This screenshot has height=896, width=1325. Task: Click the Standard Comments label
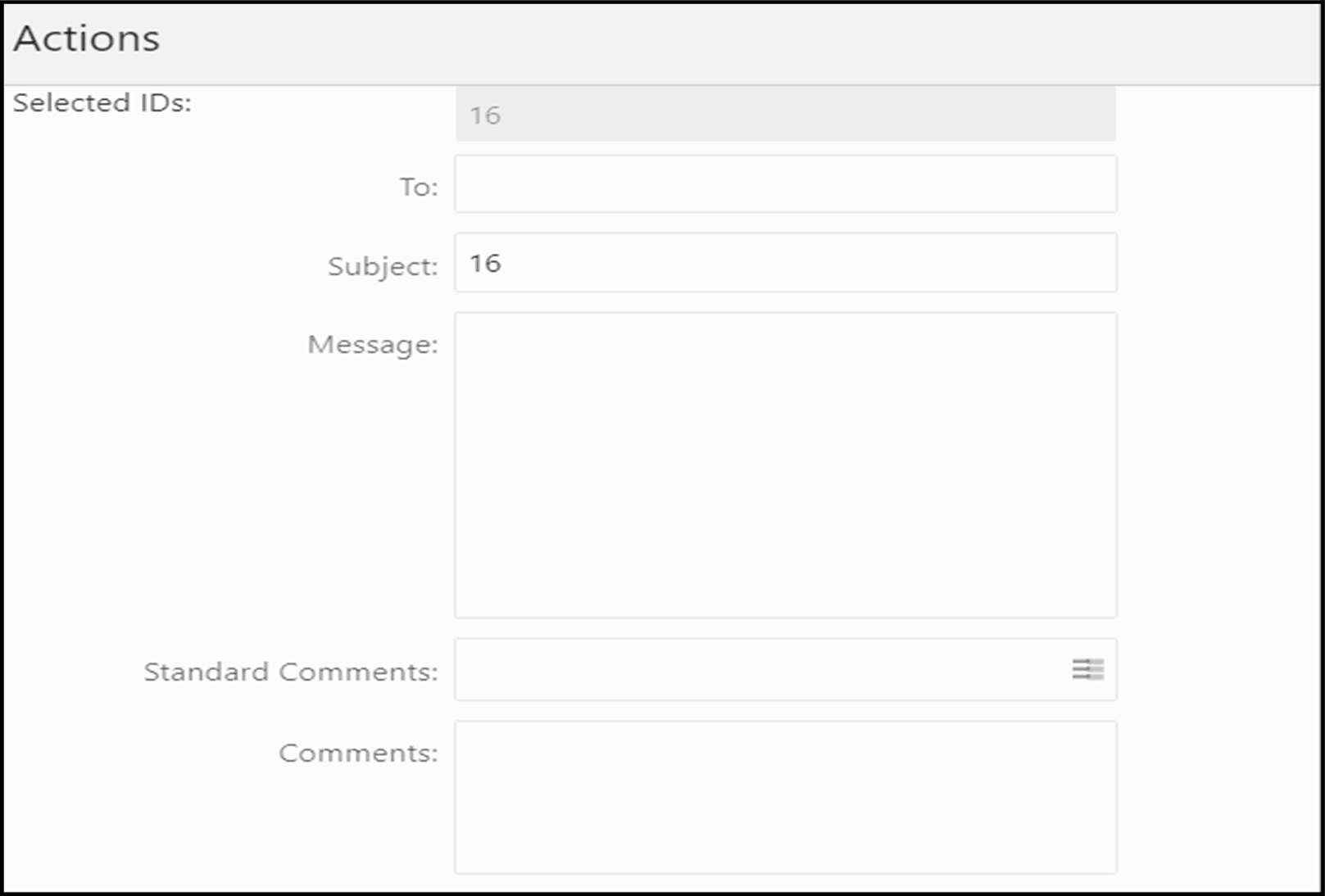(x=291, y=671)
